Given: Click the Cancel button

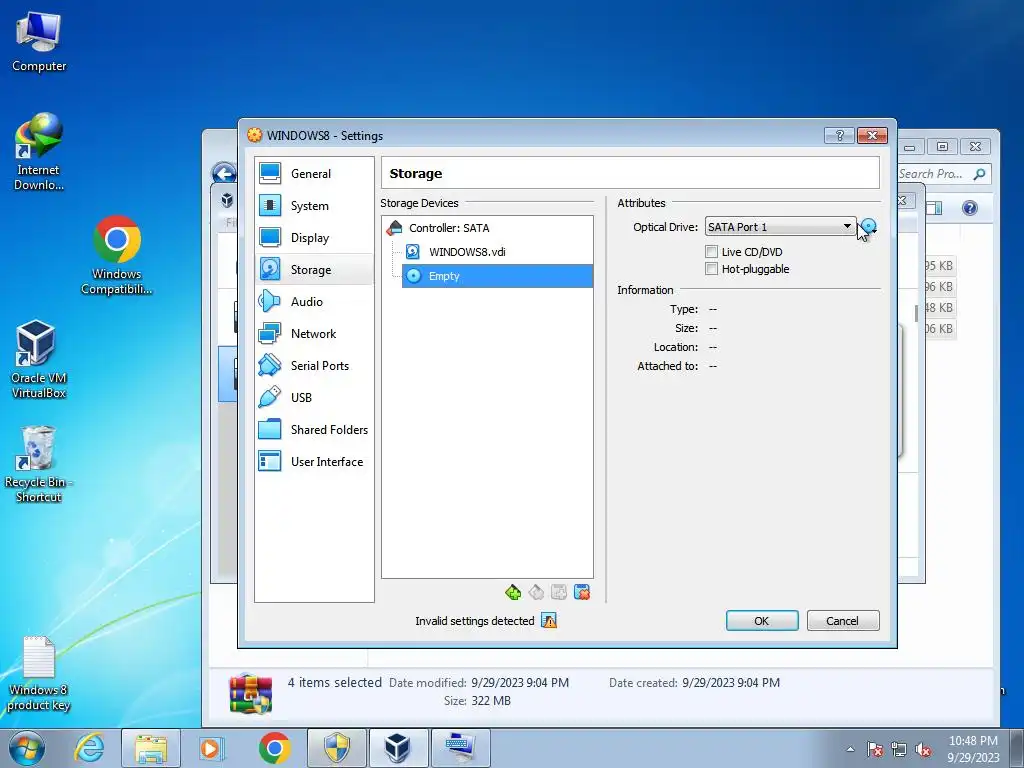Looking at the screenshot, I should pos(843,621).
